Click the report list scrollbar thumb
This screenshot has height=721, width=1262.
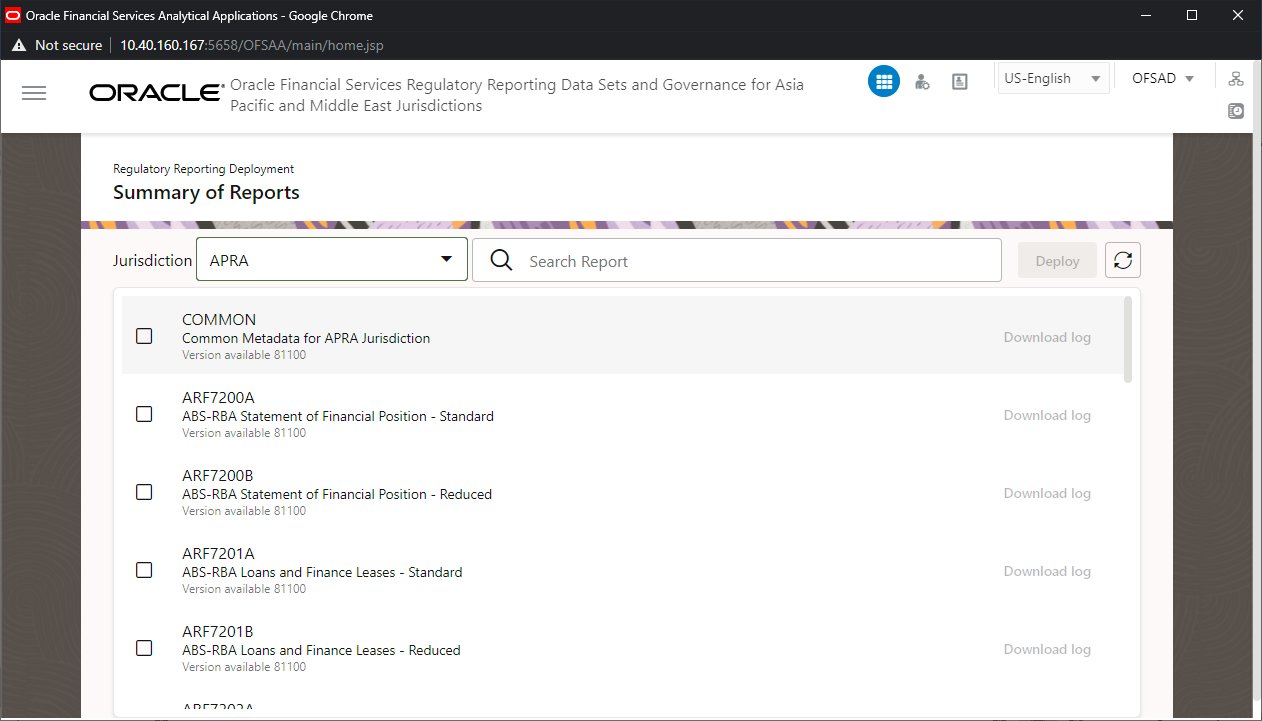coord(1128,339)
